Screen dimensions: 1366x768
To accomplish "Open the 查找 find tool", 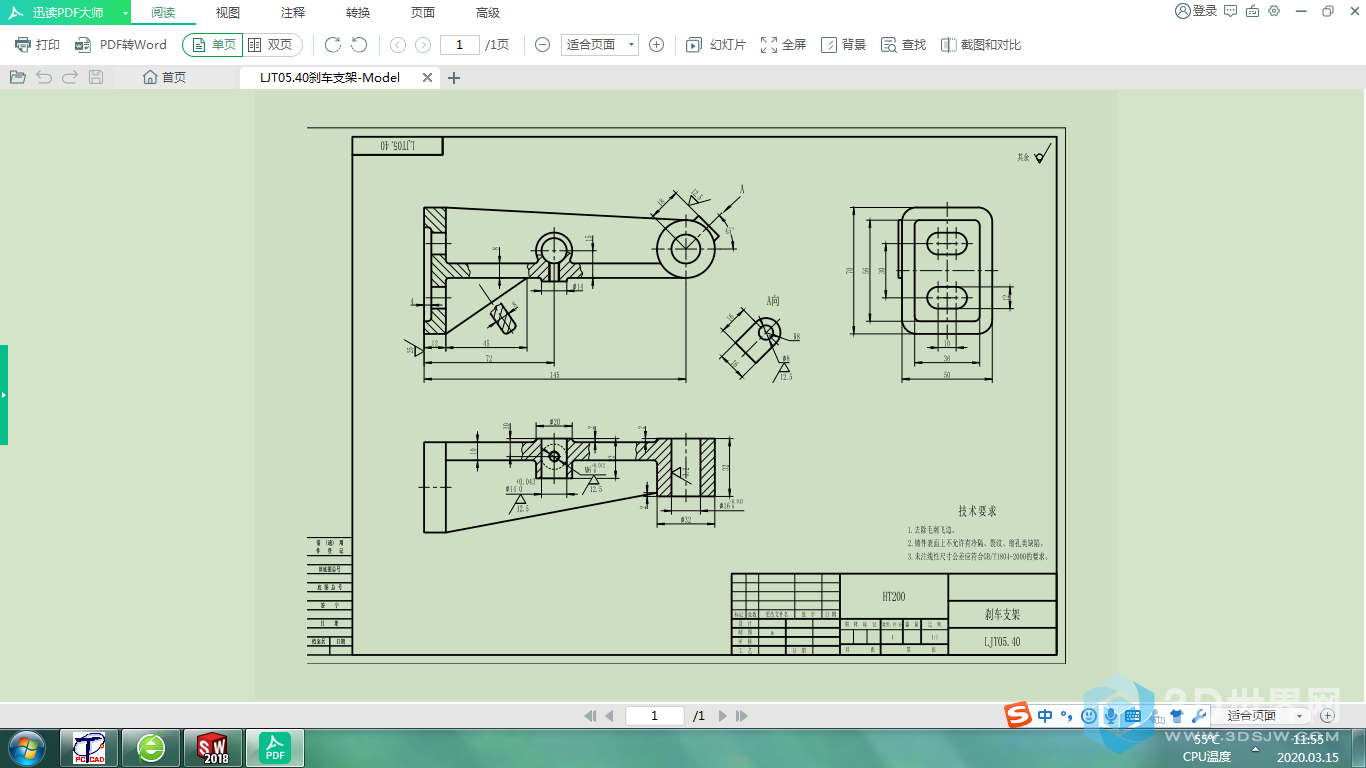I will pyautogui.click(x=903, y=45).
